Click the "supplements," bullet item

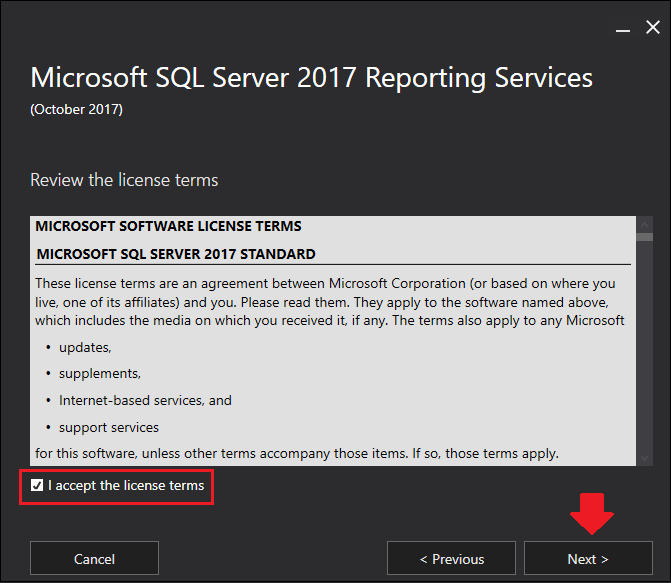click(x=100, y=374)
